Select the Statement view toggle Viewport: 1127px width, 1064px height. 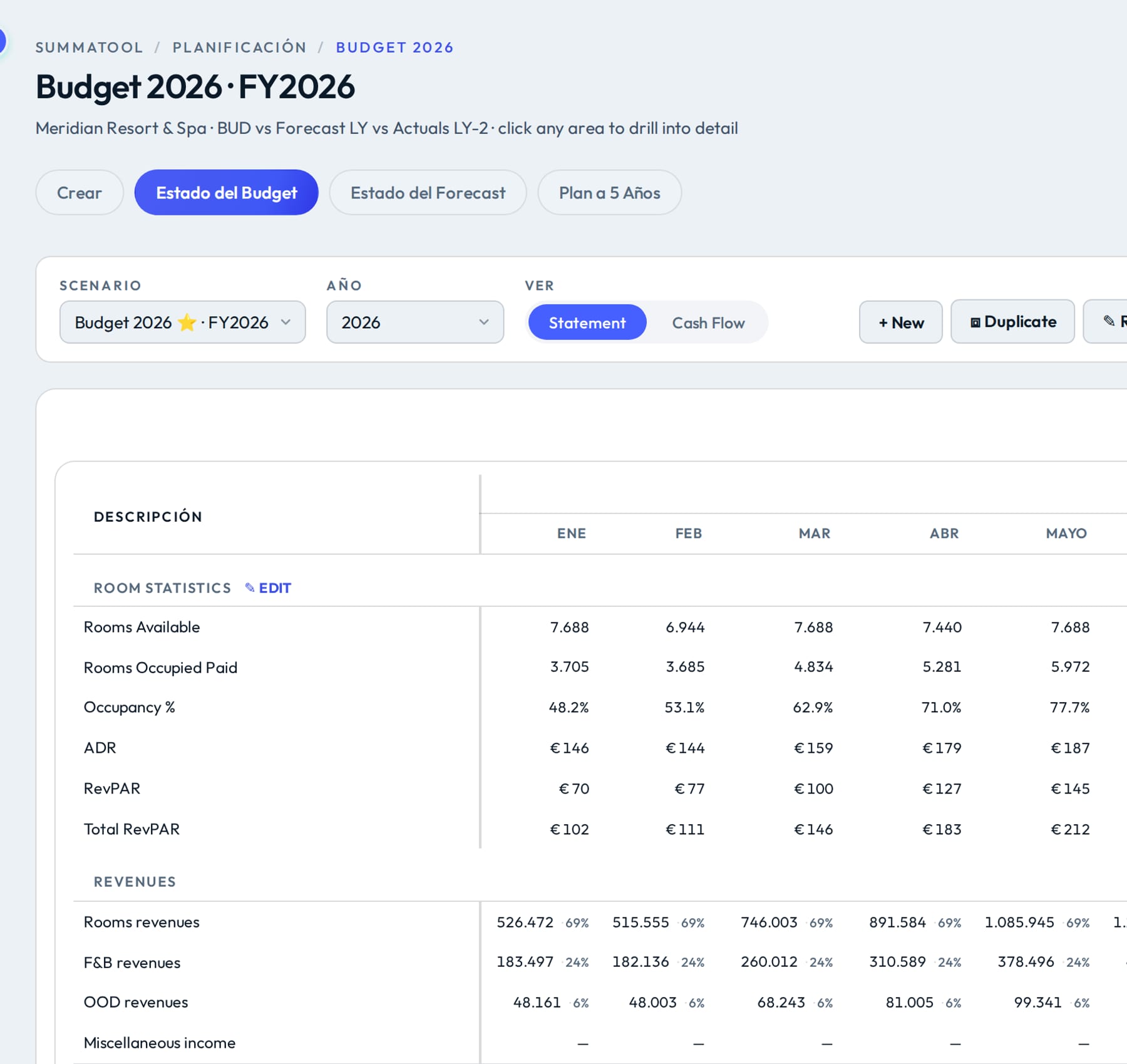point(587,323)
